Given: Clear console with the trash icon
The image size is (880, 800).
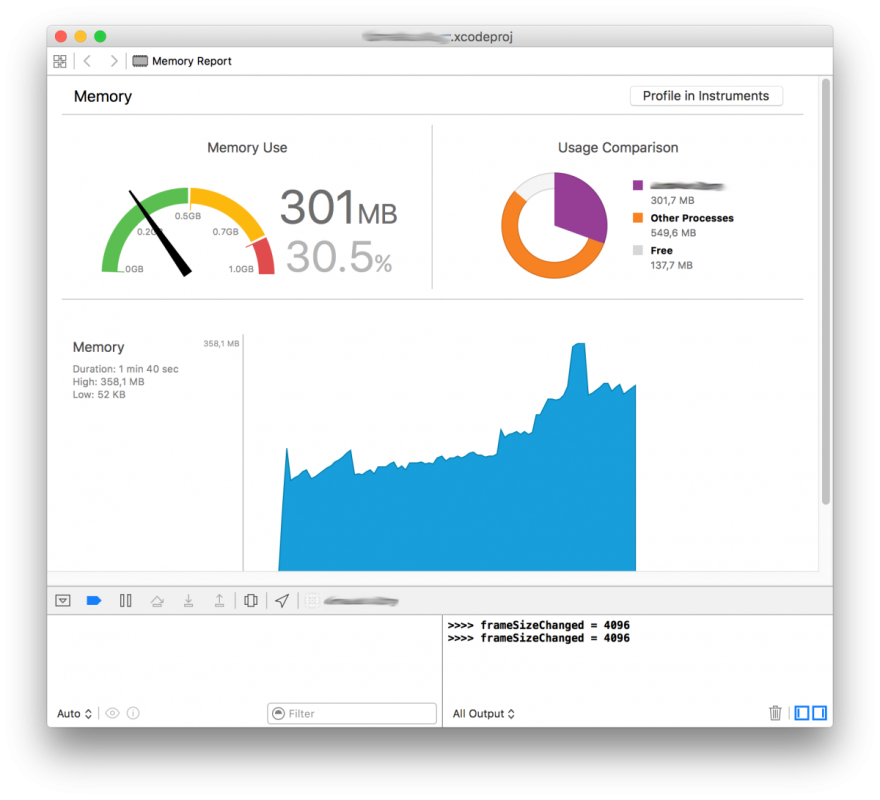Looking at the screenshot, I should coord(775,713).
